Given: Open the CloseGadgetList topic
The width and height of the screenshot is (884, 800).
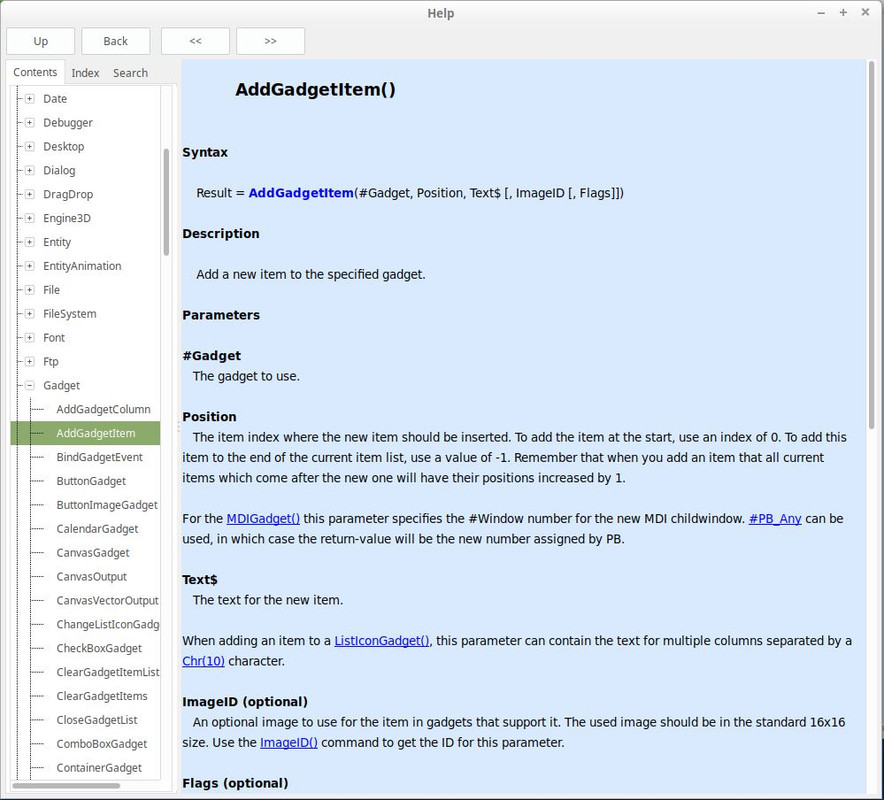Looking at the screenshot, I should tap(97, 720).
